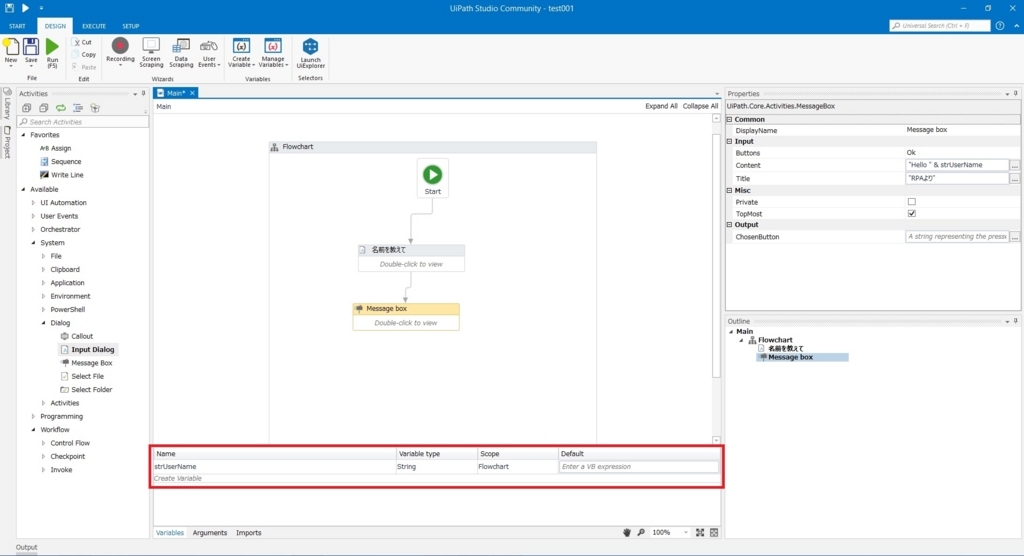Image resolution: width=1024 pixels, height=556 pixels.
Task: Click the fit to screen icon
Action: (699, 532)
